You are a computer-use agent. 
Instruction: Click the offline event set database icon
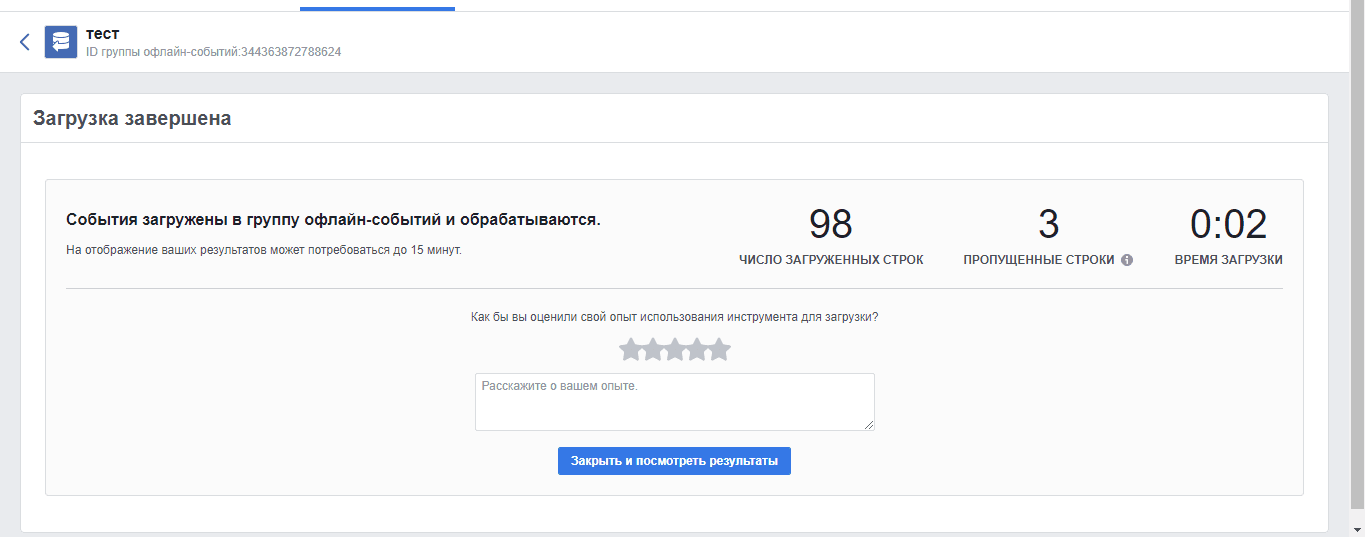point(61,42)
